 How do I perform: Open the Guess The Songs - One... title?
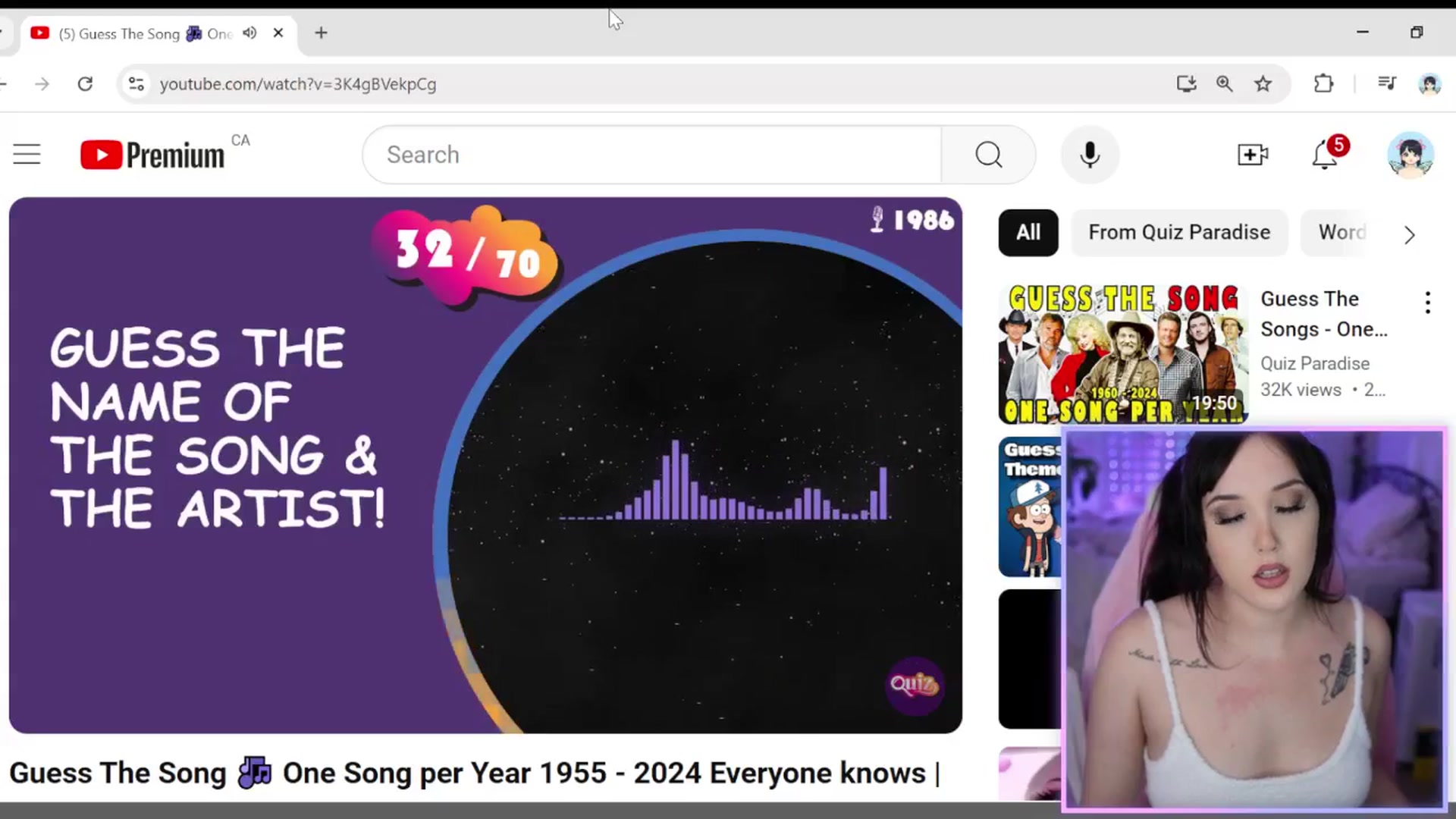[1324, 314]
